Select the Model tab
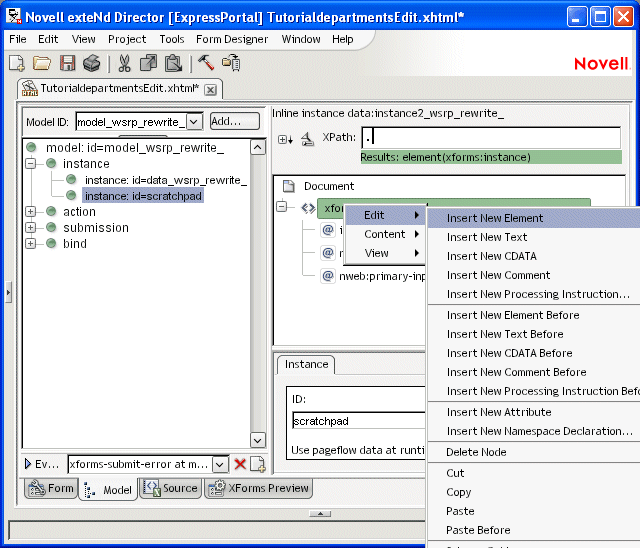The image size is (640, 548). (108, 490)
